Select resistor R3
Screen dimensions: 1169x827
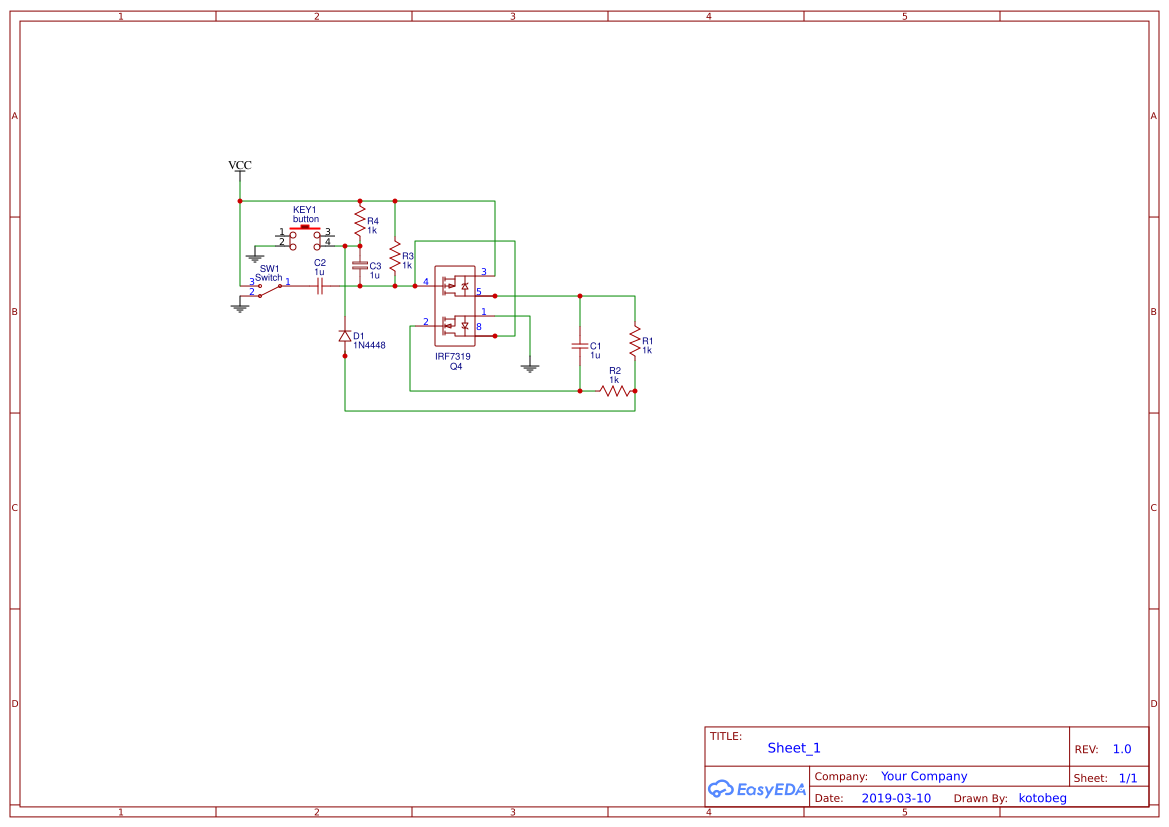coord(394,256)
